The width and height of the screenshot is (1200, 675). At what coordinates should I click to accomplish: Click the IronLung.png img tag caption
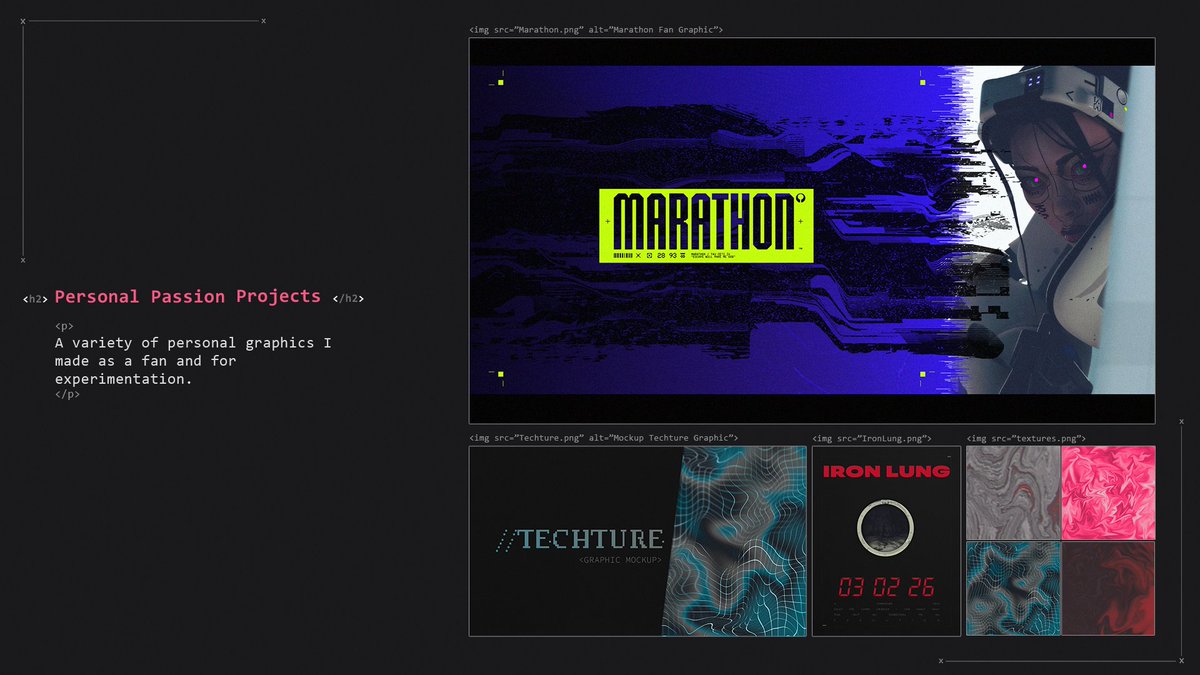pyautogui.click(x=872, y=438)
